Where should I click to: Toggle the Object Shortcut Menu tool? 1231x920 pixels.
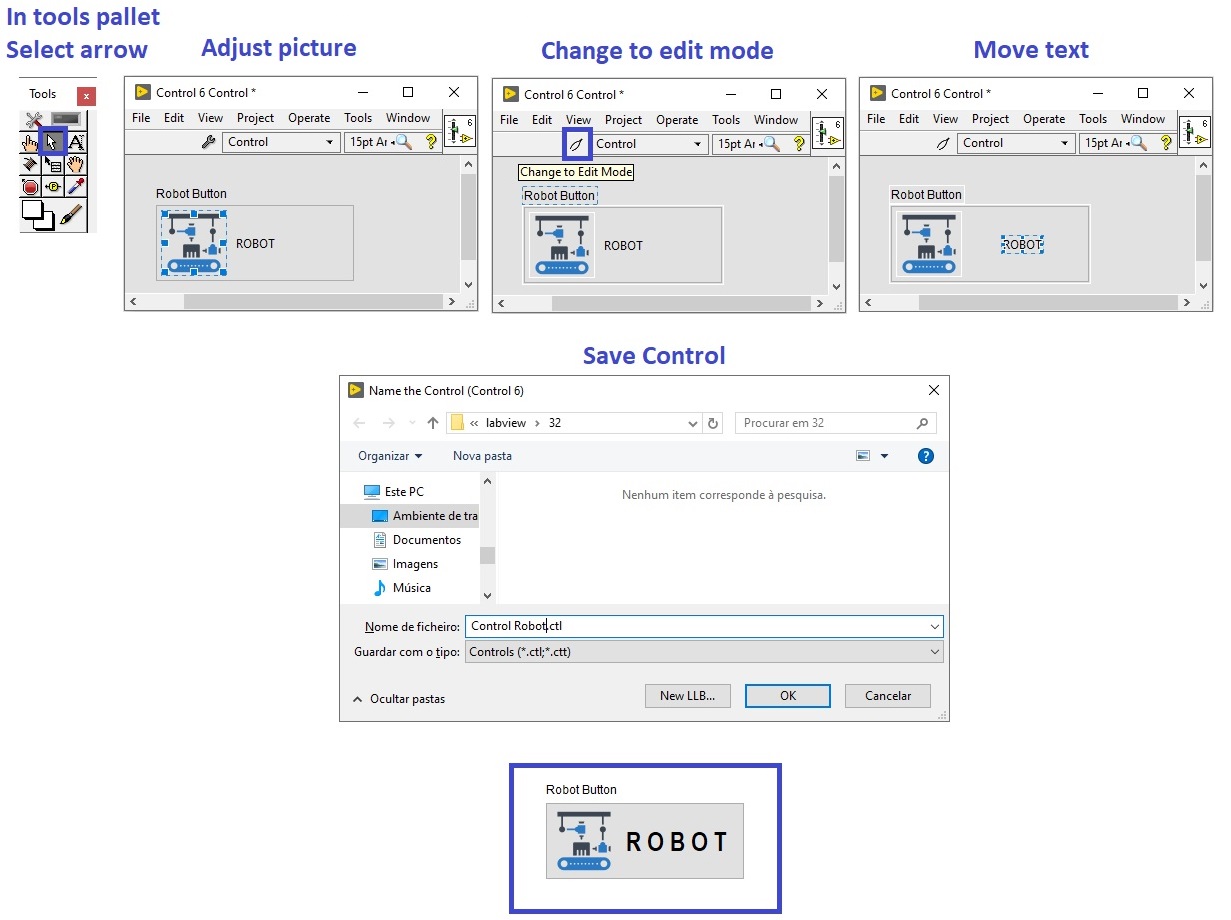pyautogui.click(x=52, y=164)
